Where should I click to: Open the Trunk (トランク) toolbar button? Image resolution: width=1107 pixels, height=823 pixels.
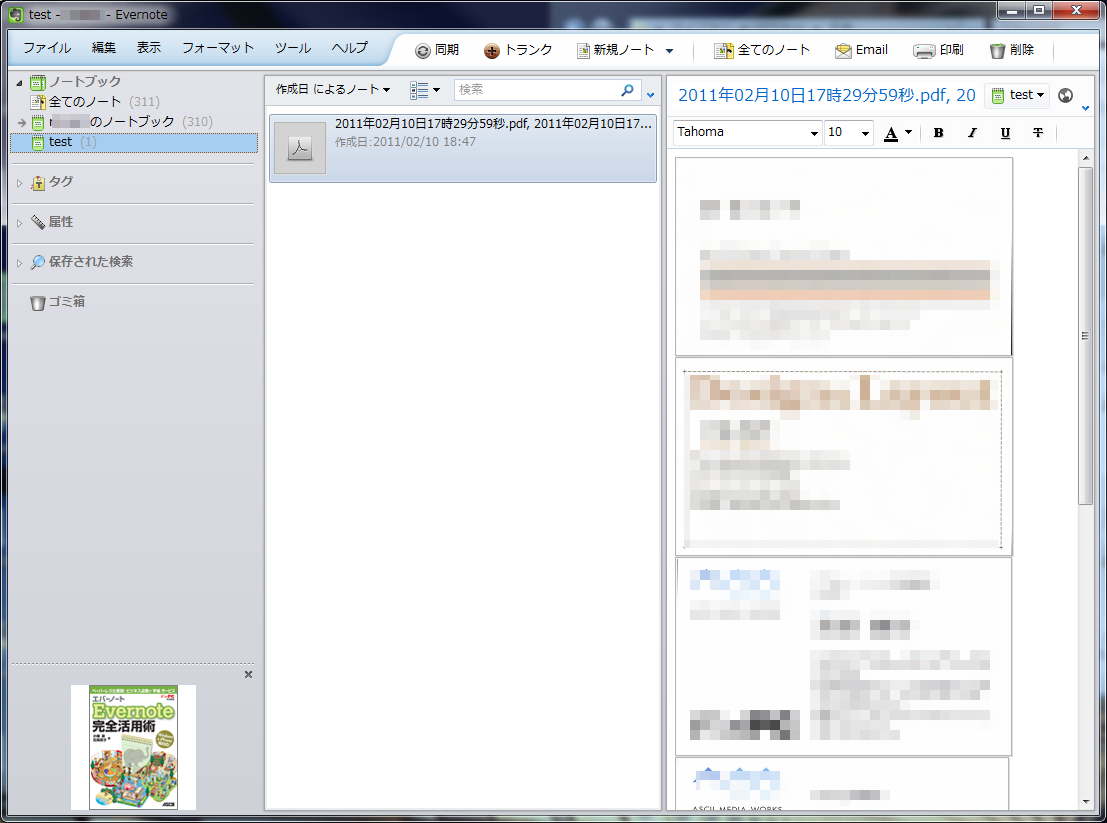coord(517,50)
